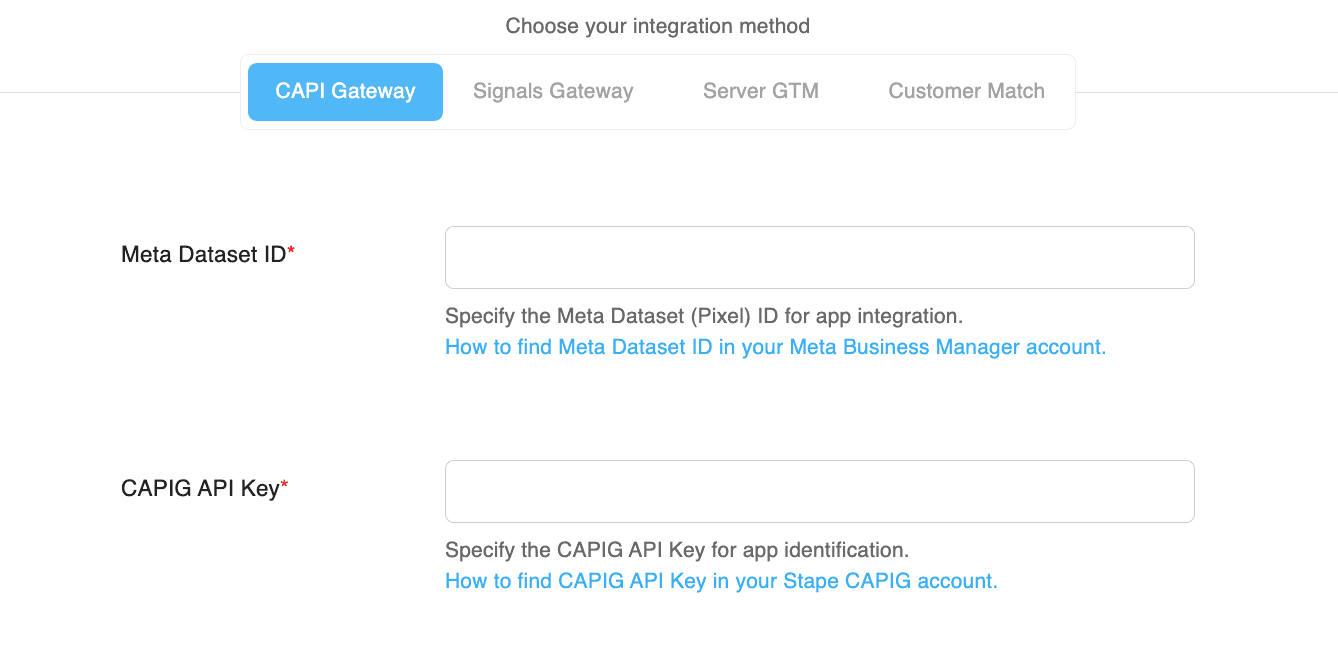Follow the 'How to find CAPIG API Key' link

[721, 581]
